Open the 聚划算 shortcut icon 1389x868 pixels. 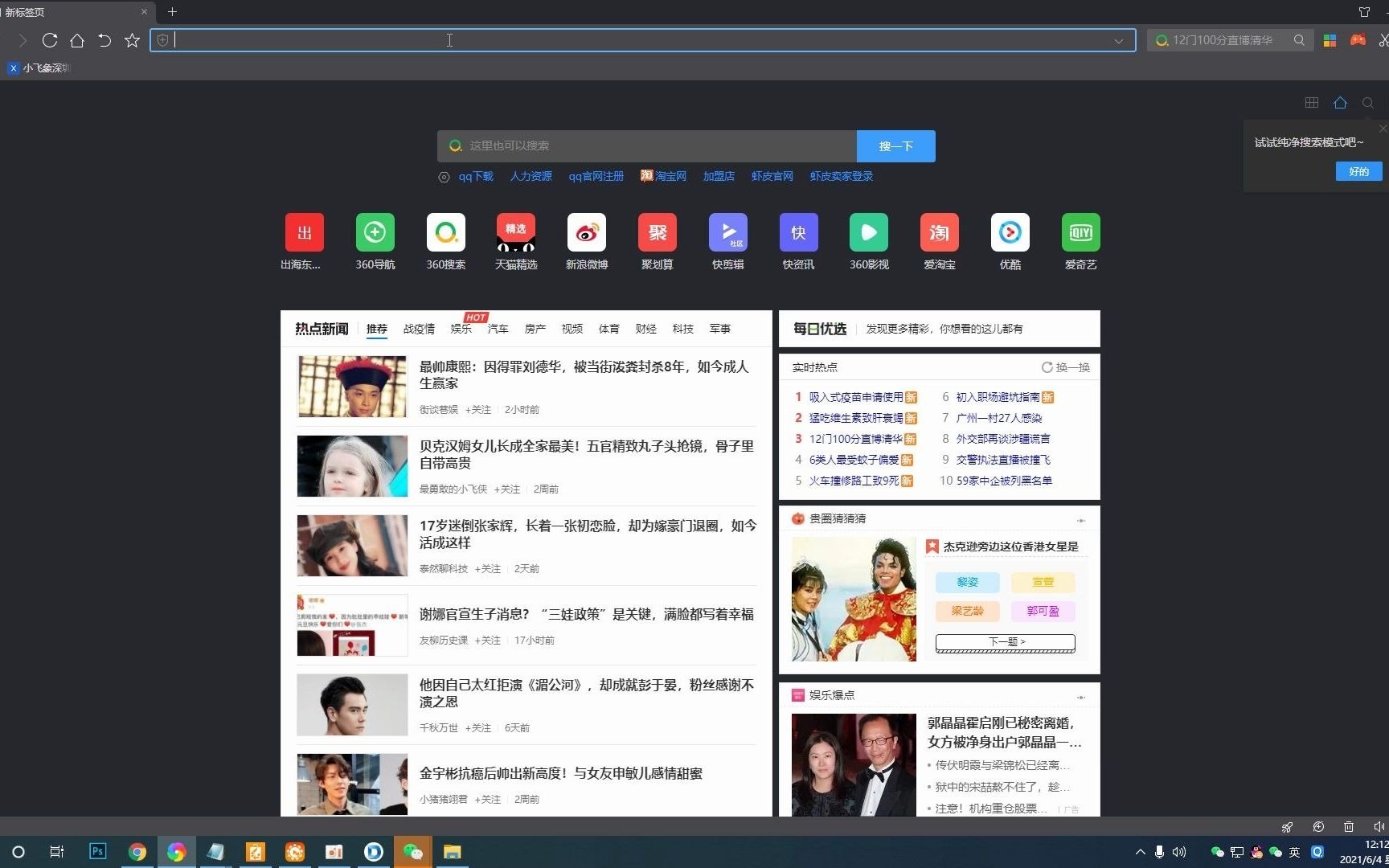point(658,233)
